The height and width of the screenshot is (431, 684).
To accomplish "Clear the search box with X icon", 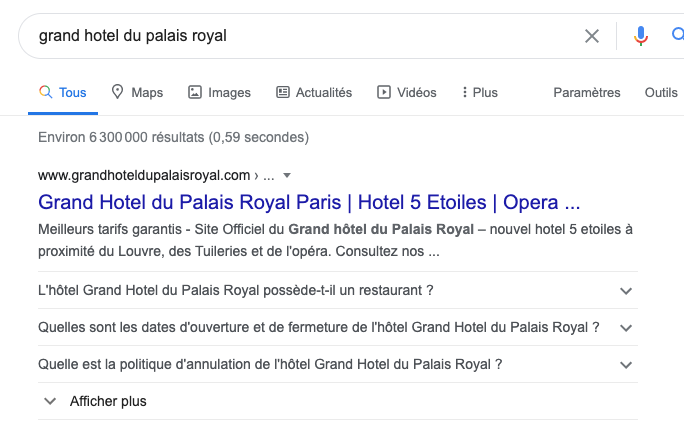I will tap(592, 36).
